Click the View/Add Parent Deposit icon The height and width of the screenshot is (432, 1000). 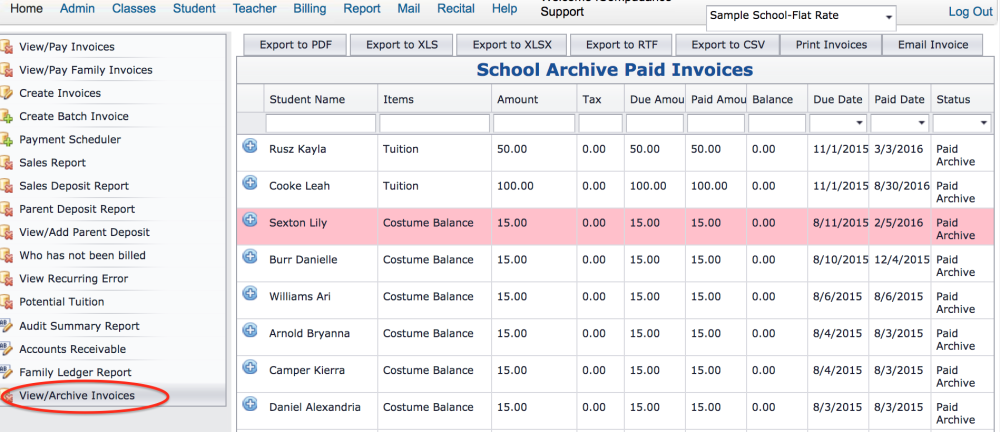click(6, 232)
